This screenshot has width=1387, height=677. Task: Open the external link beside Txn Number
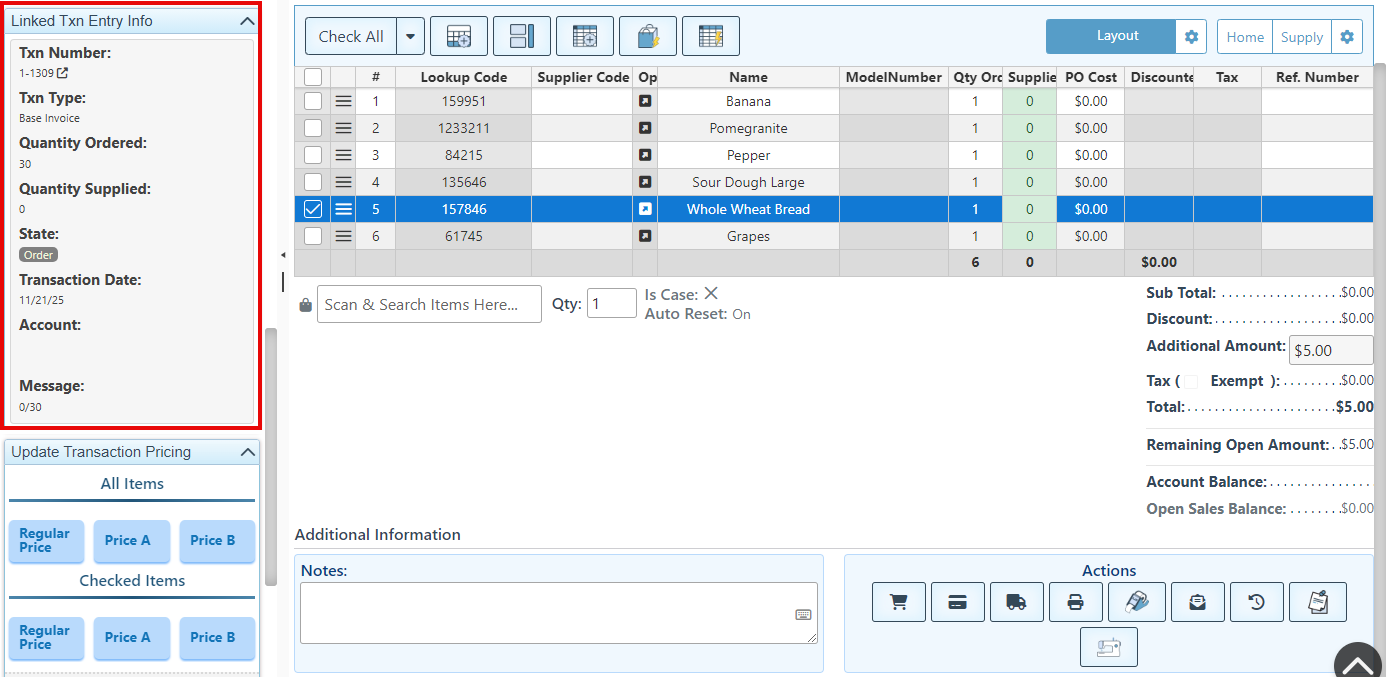tap(63, 73)
